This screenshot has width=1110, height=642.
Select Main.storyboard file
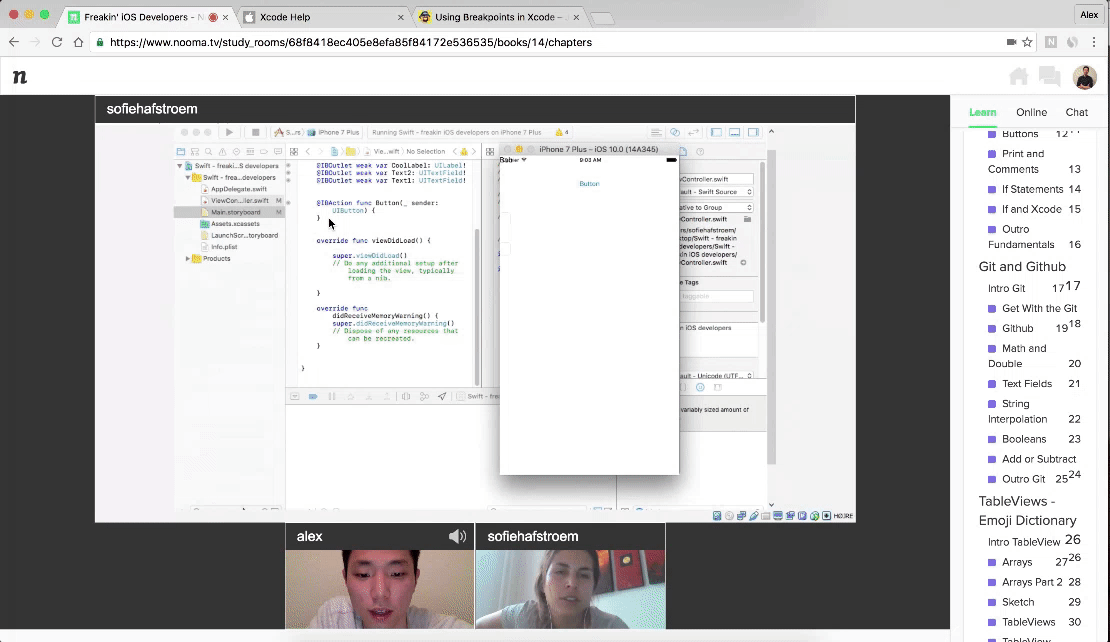(230, 212)
